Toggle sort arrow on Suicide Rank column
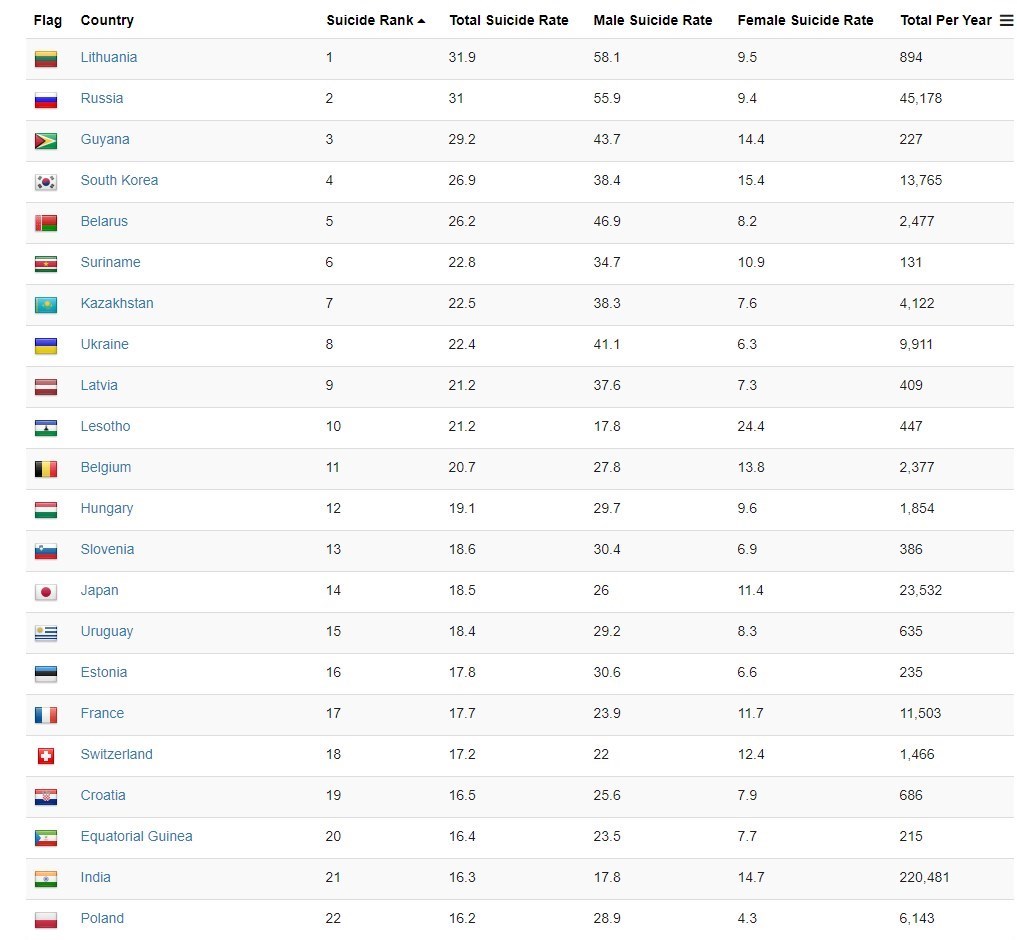 422,21
